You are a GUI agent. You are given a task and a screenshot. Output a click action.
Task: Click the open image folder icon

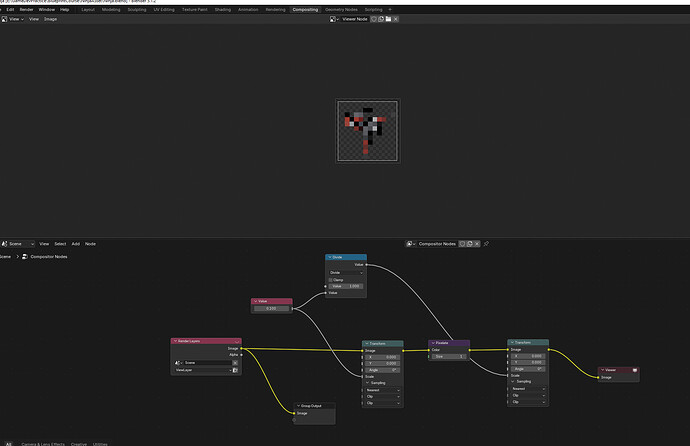point(389,19)
